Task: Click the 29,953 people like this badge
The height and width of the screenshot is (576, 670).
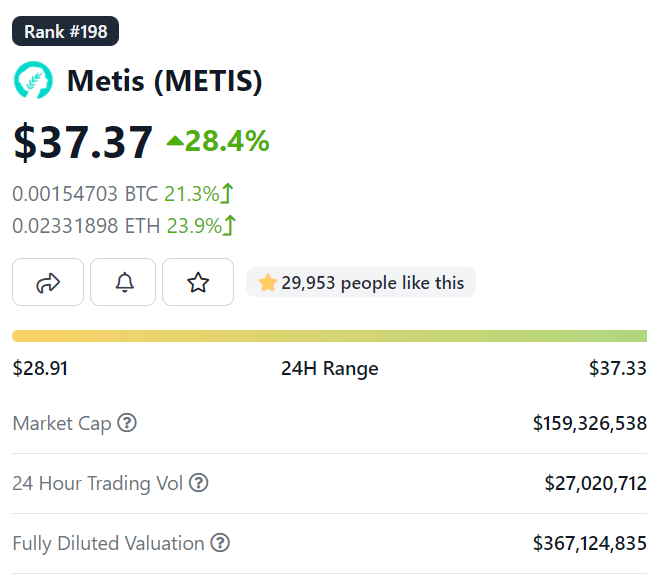Action: pos(361,282)
